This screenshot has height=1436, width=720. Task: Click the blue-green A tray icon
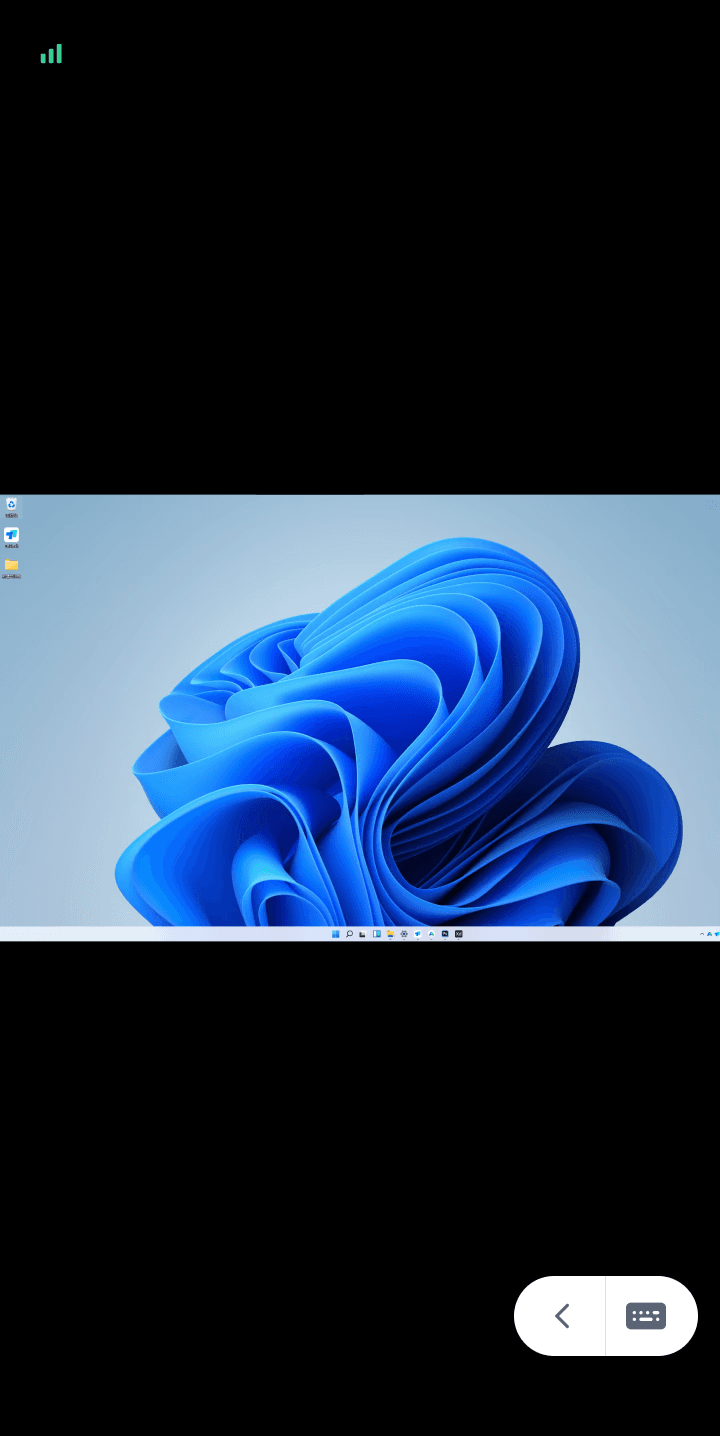pos(709,934)
